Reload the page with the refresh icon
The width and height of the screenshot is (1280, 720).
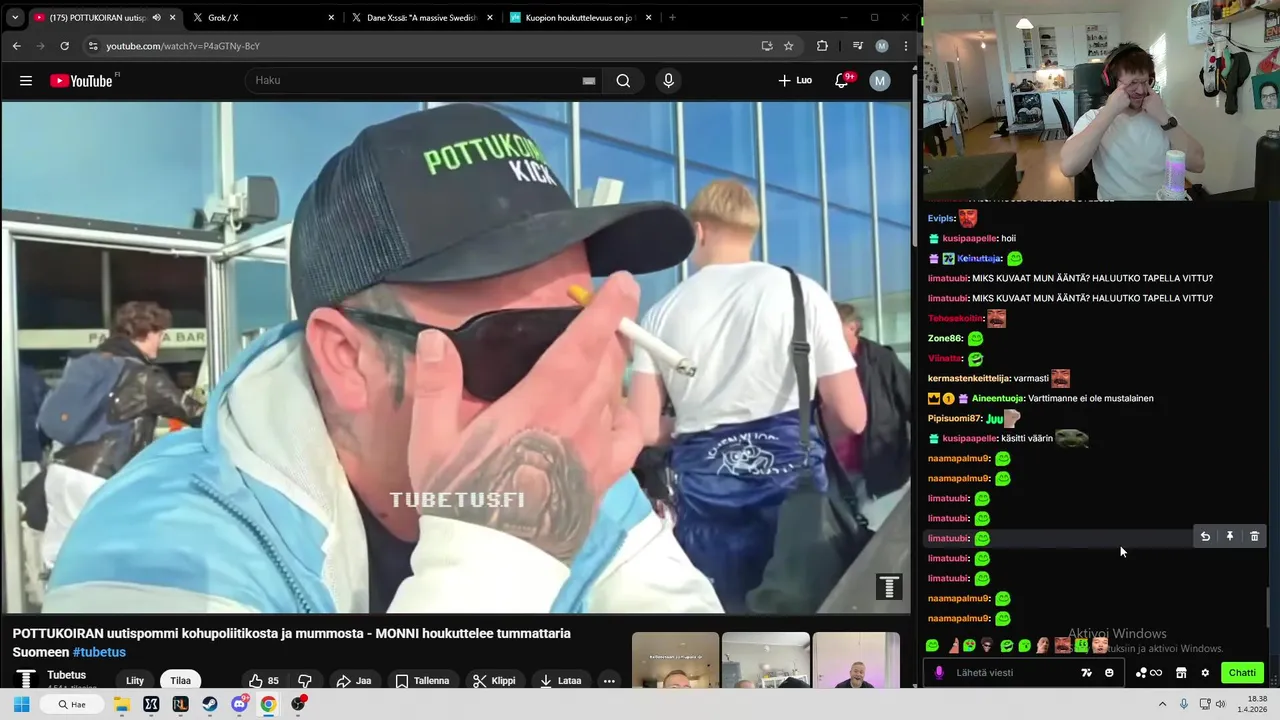65,46
